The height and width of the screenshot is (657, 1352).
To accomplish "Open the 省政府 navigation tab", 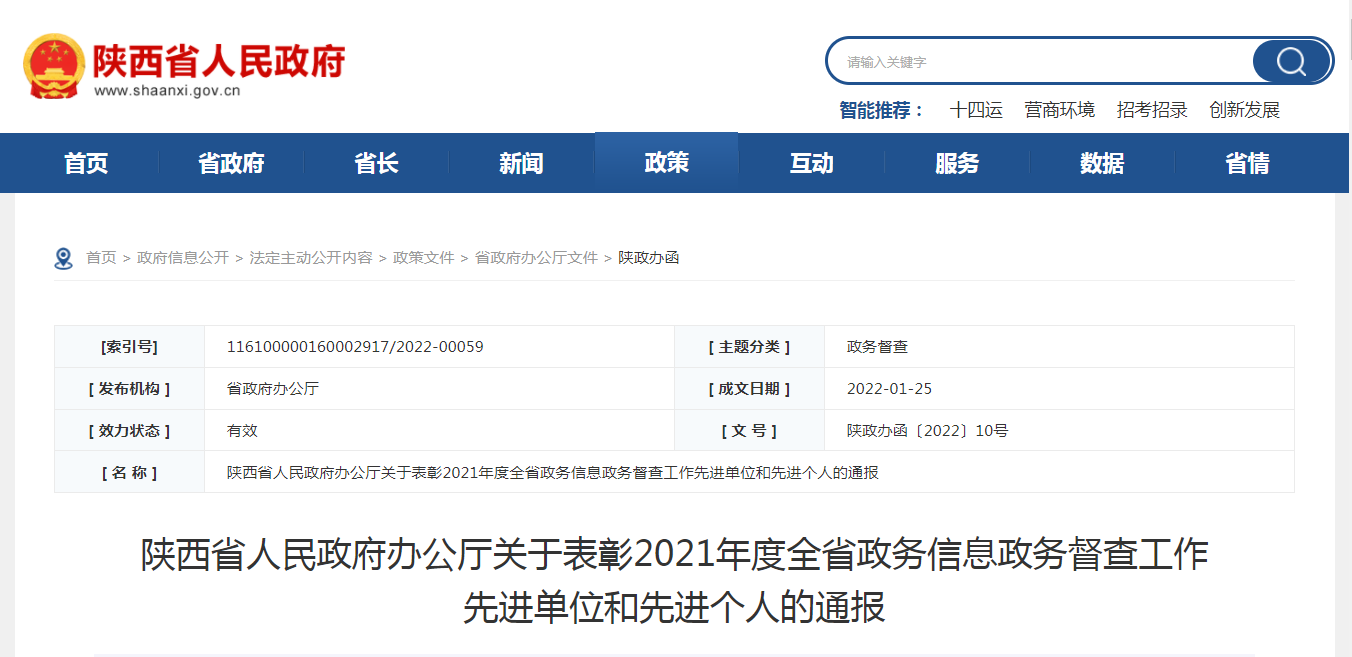I will click(x=231, y=163).
